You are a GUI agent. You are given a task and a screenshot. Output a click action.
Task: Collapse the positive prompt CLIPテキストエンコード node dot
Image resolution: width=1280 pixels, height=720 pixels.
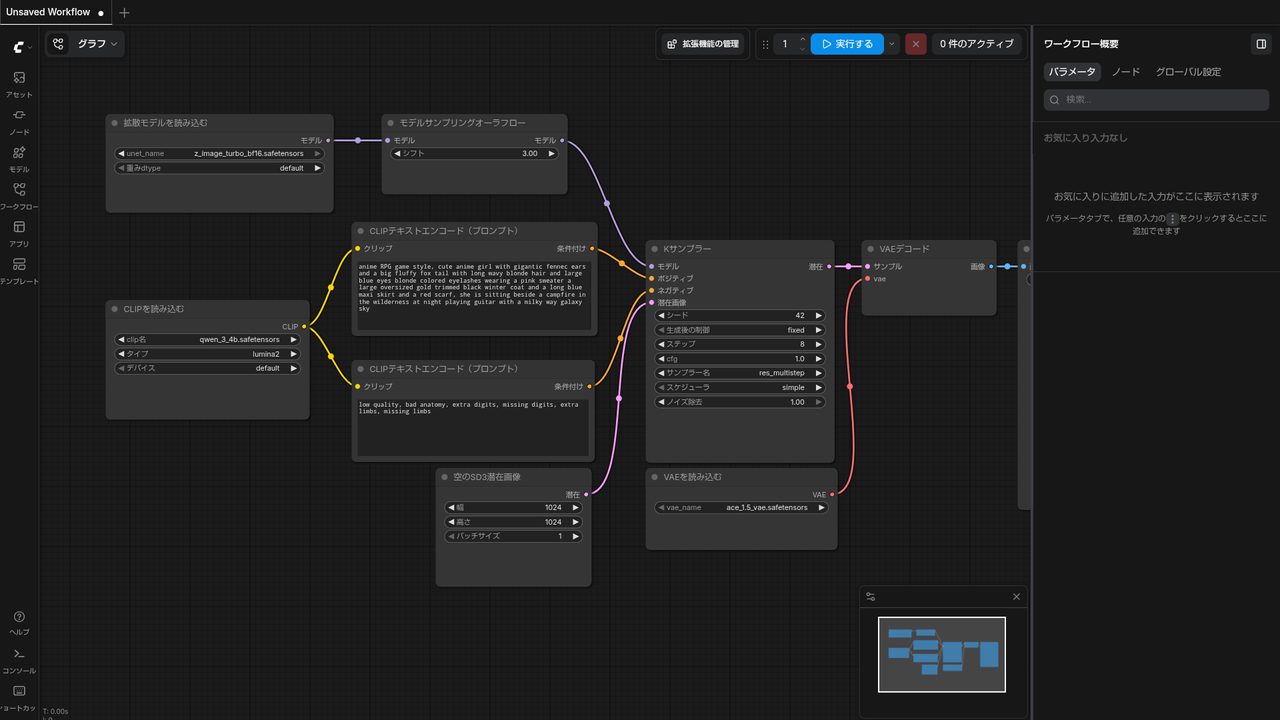[361, 231]
